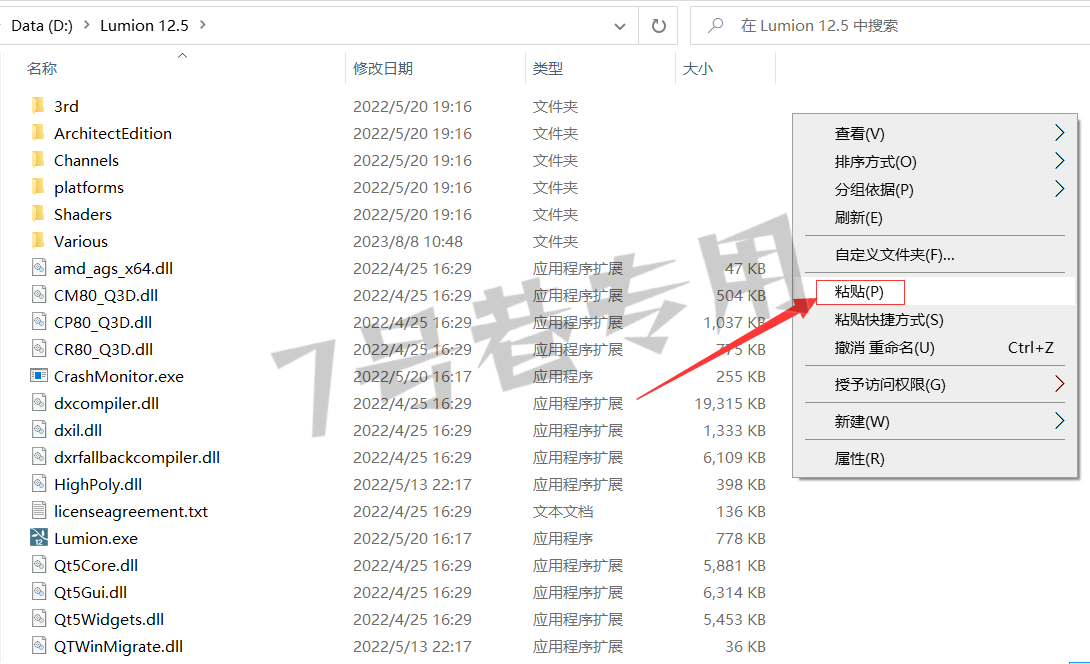Image resolution: width=1090 pixels, height=664 pixels.
Task: Click the Qt5Core.dll file icon
Action: (39, 565)
